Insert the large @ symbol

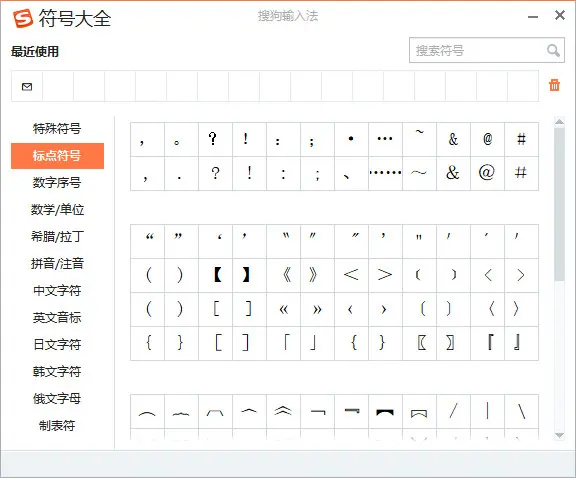point(487,173)
